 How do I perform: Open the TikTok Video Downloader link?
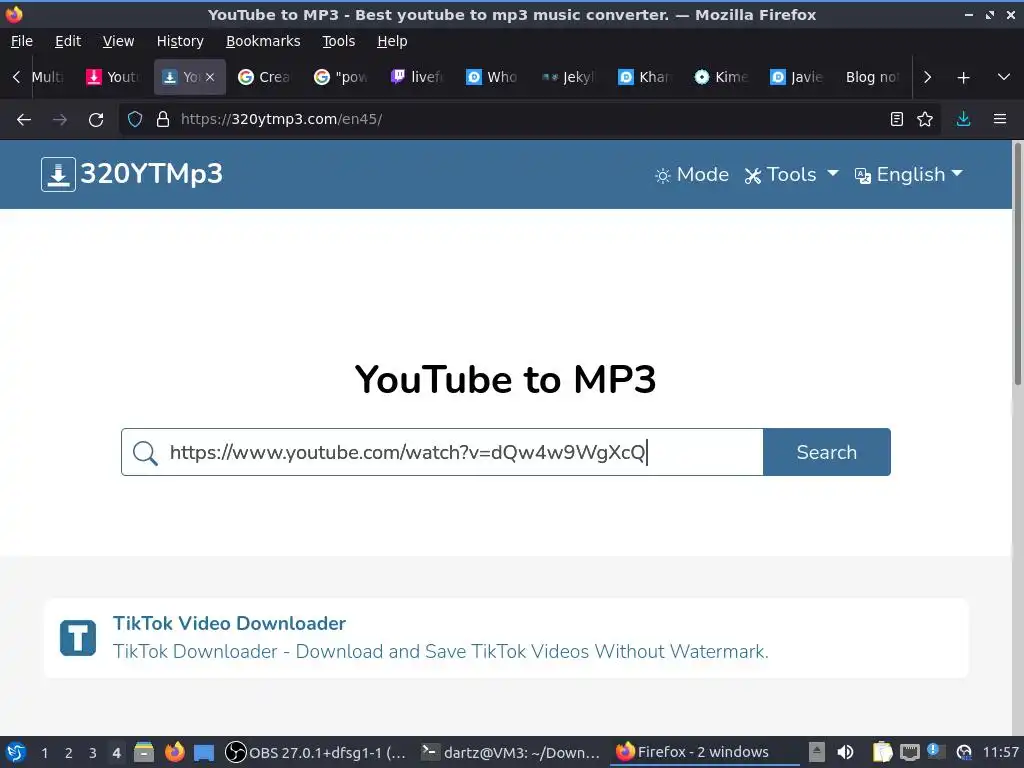(229, 623)
